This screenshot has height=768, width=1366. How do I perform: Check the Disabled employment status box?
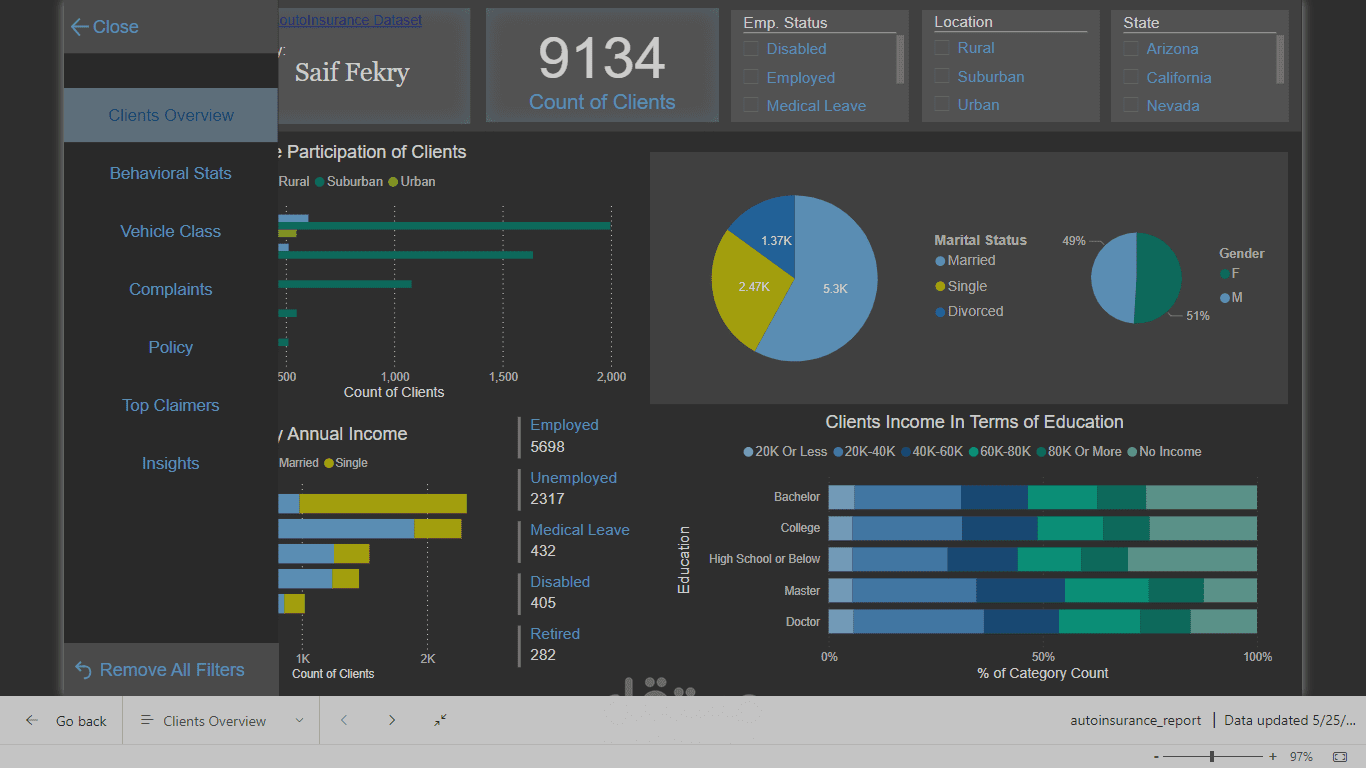tap(750, 49)
